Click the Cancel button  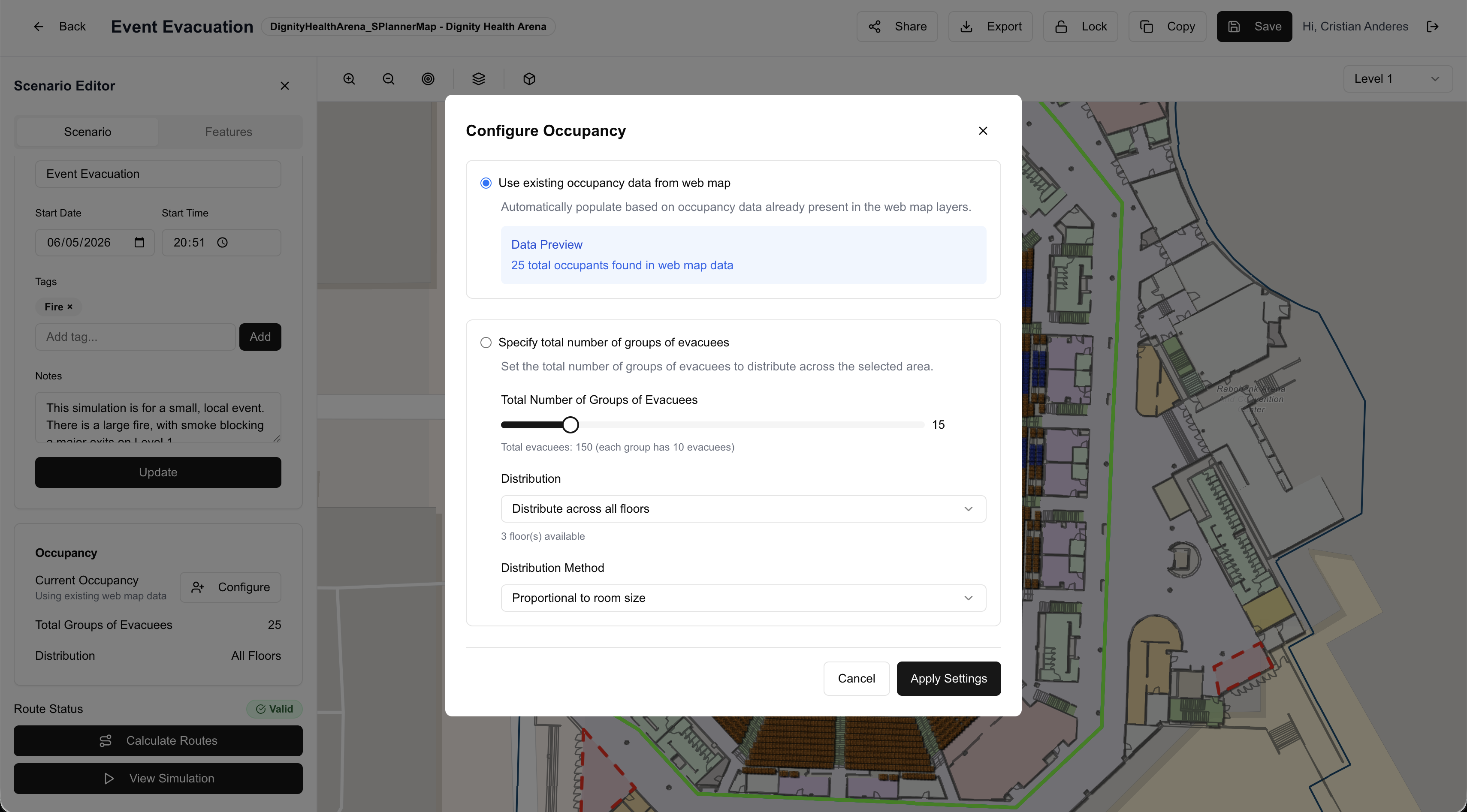click(x=856, y=678)
